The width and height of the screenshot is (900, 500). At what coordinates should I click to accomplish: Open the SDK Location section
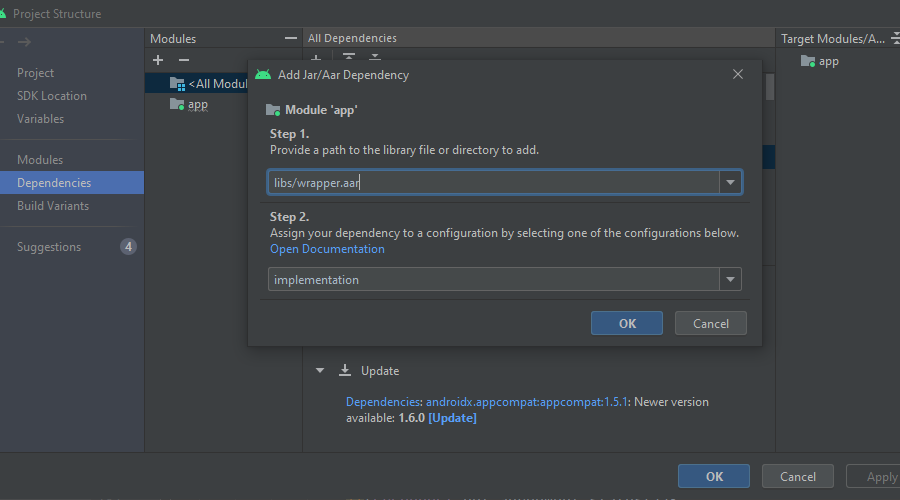52,96
